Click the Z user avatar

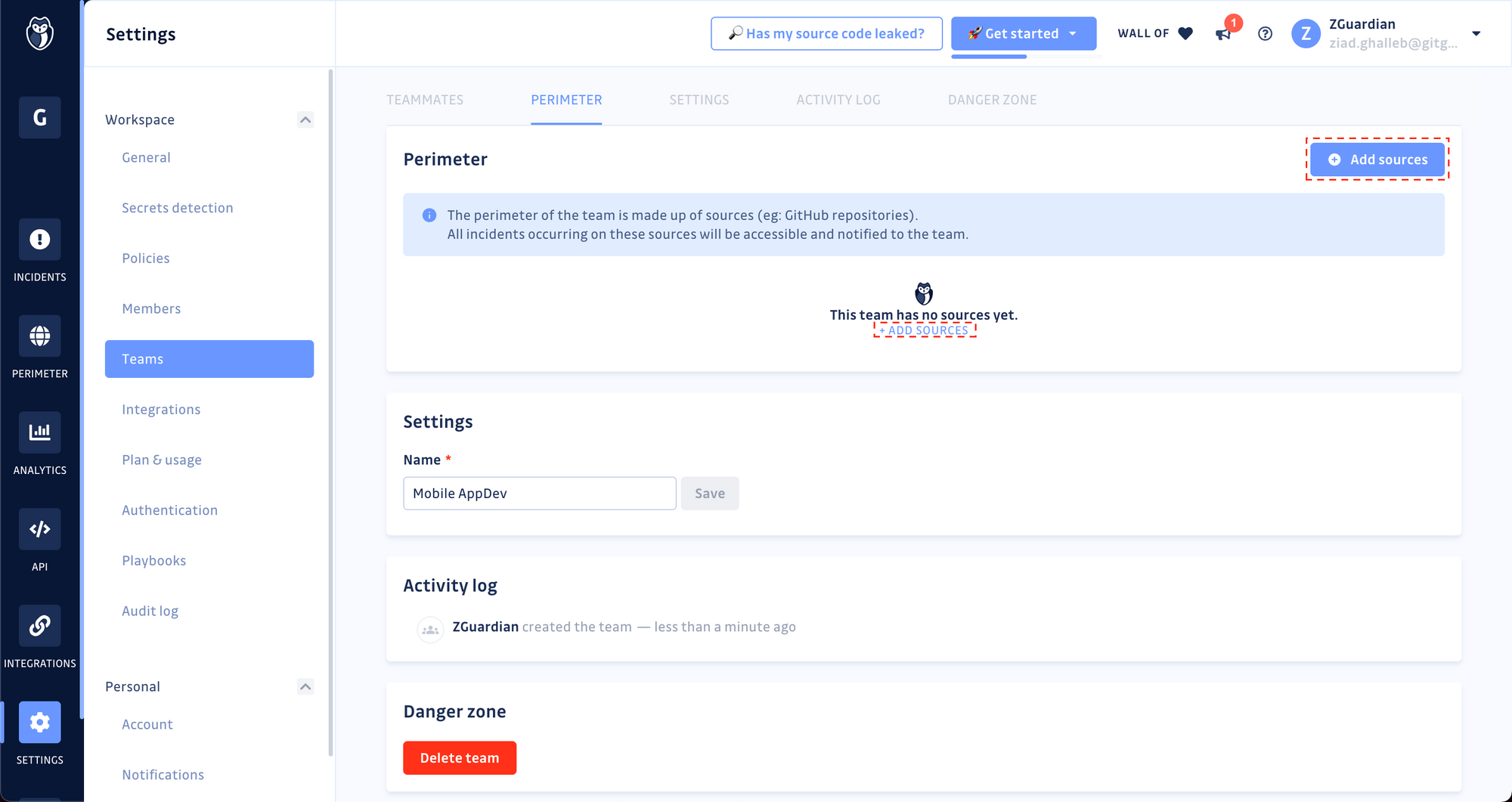1306,33
